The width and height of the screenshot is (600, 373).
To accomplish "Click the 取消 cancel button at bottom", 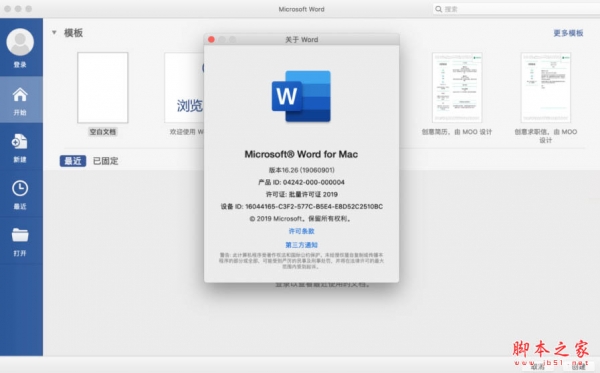I will click(x=538, y=367).
